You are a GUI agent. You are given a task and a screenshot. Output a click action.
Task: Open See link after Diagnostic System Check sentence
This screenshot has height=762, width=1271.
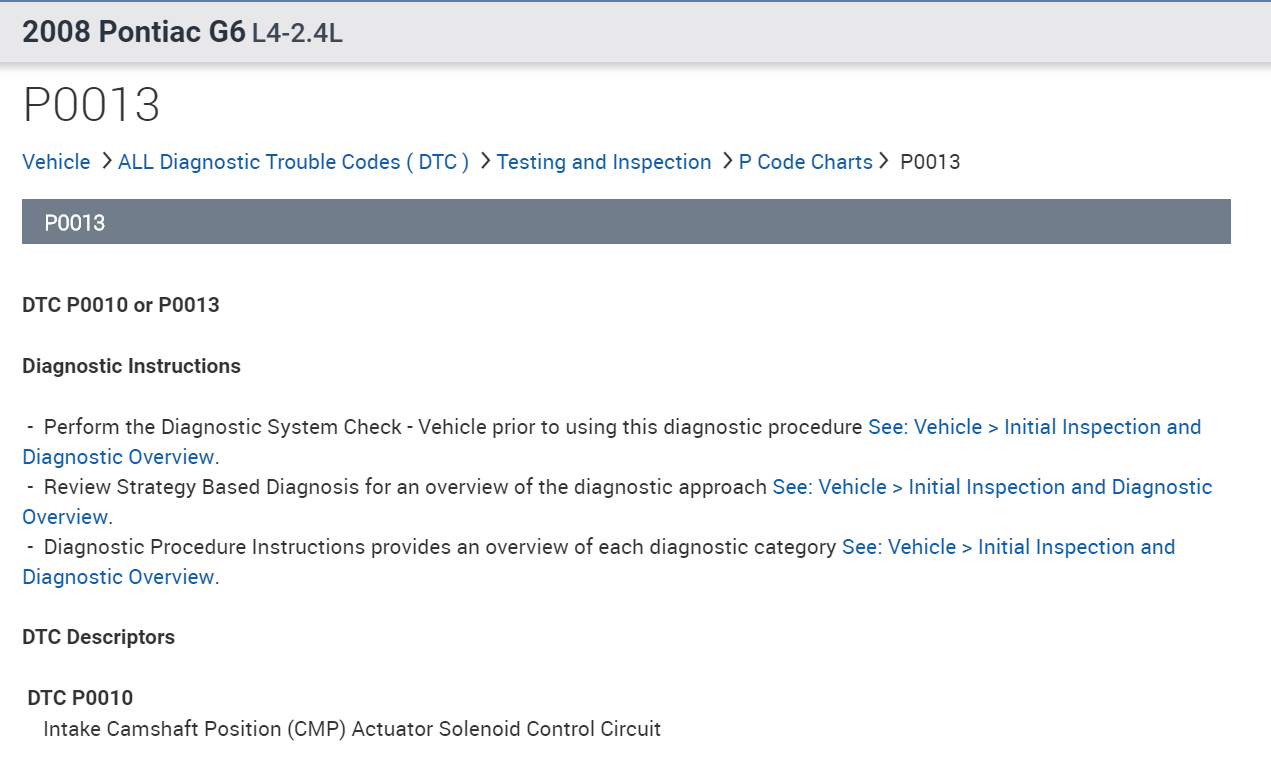tap(1034, 427)
